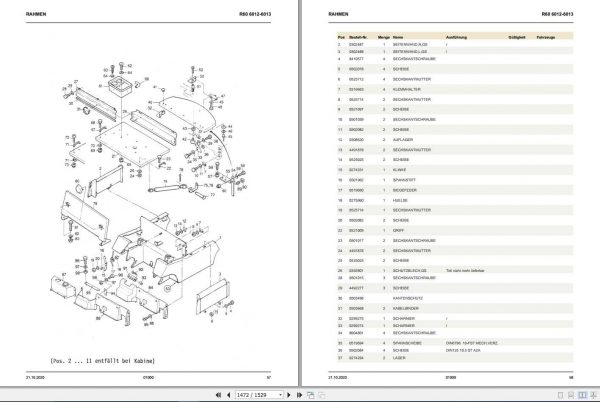
Task: Switch to single page view
Action: [x=561, y=395]
